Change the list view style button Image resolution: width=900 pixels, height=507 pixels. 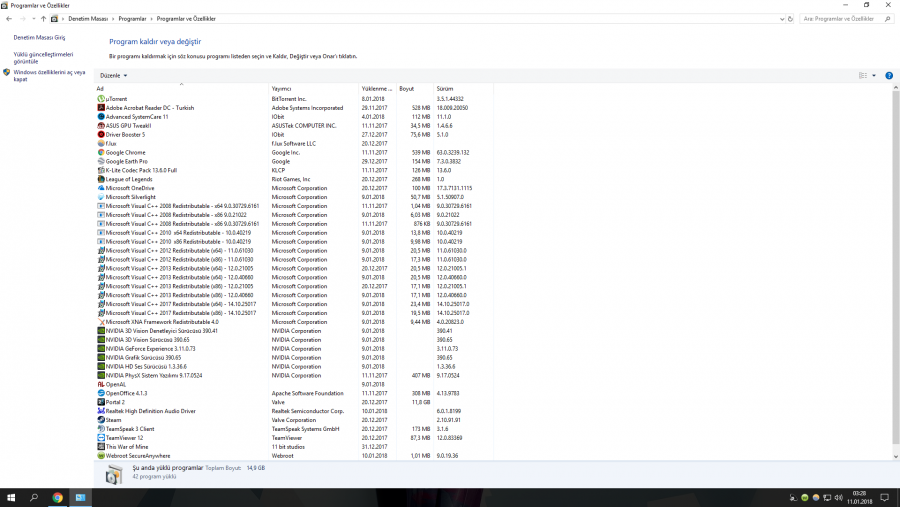pyautogui.click(x=863, y=75)
